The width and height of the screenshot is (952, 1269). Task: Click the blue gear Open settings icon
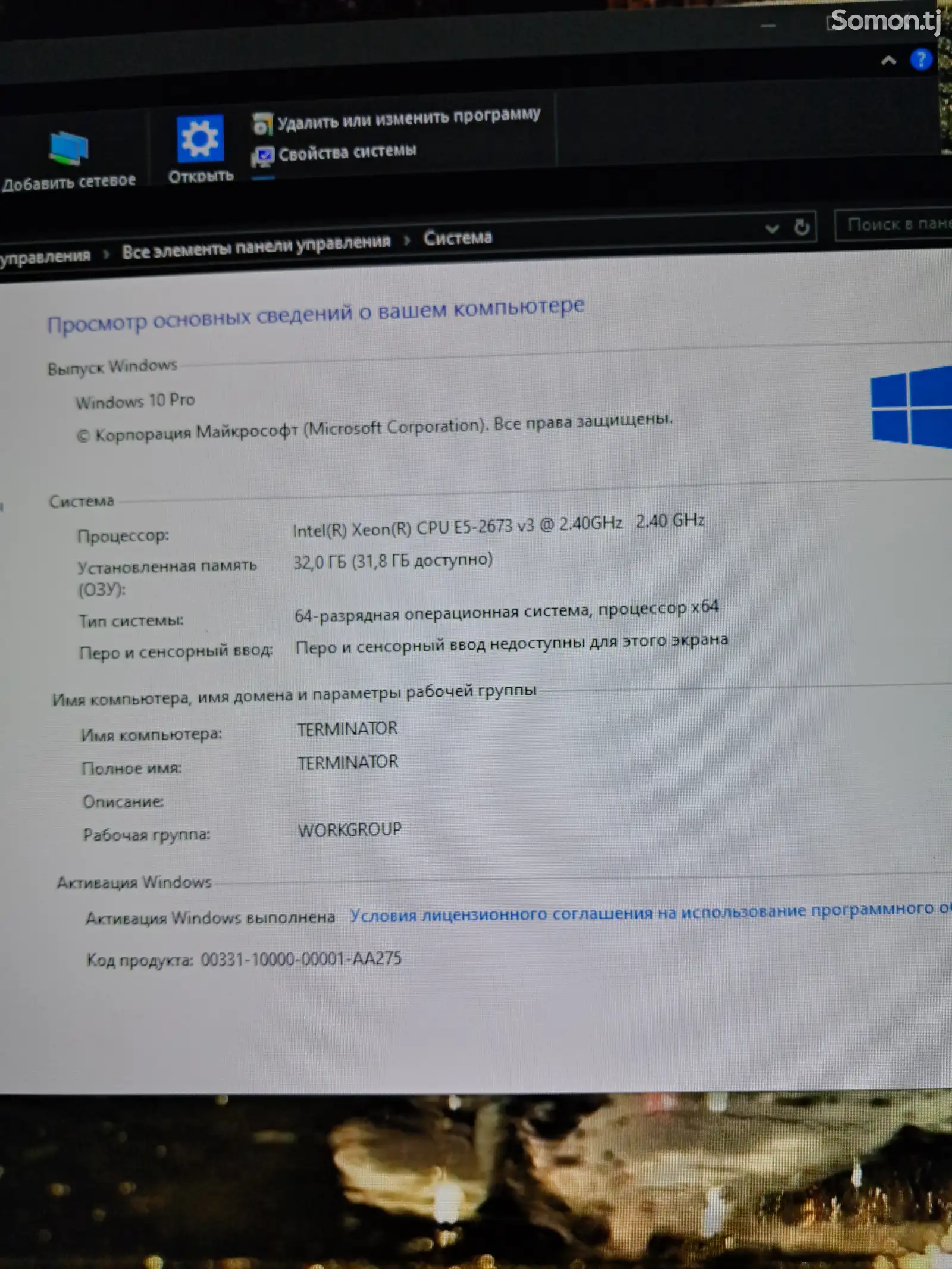(x=200, y=139)
